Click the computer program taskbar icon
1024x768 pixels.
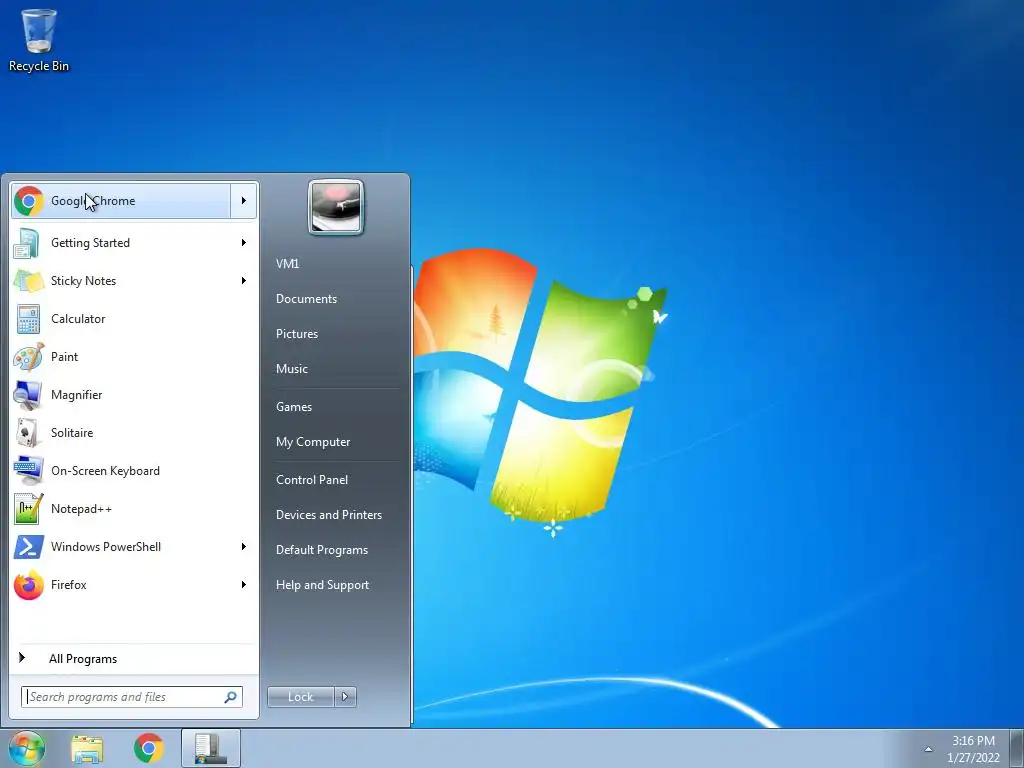pos(210,748)
